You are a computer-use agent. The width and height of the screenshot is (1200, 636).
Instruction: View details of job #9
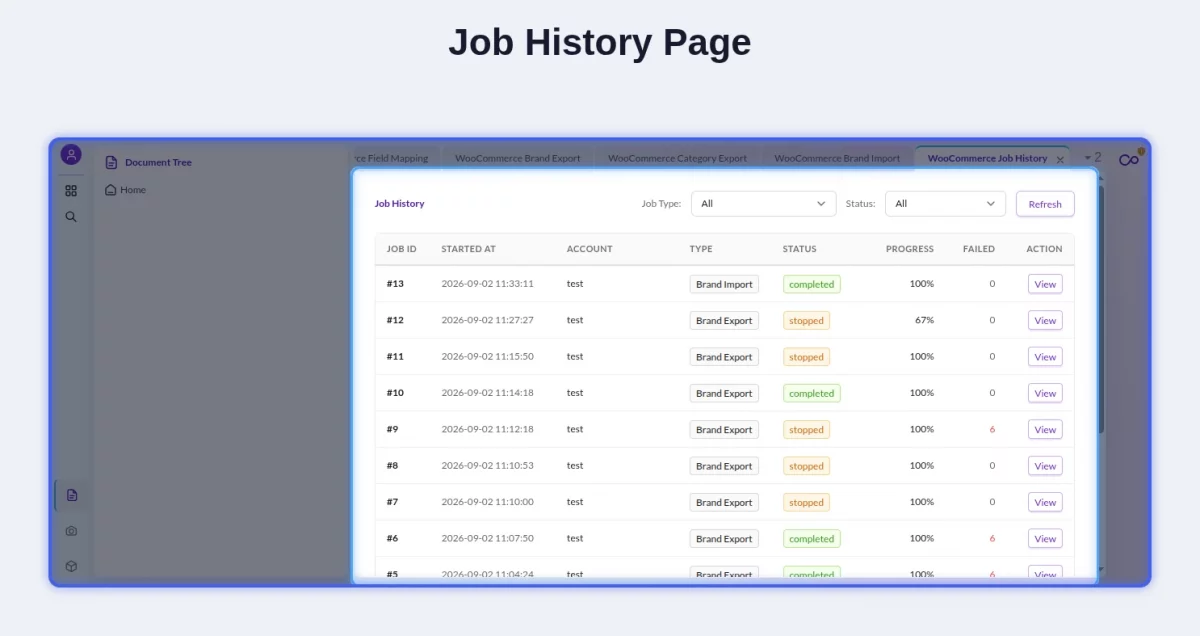1045,429
